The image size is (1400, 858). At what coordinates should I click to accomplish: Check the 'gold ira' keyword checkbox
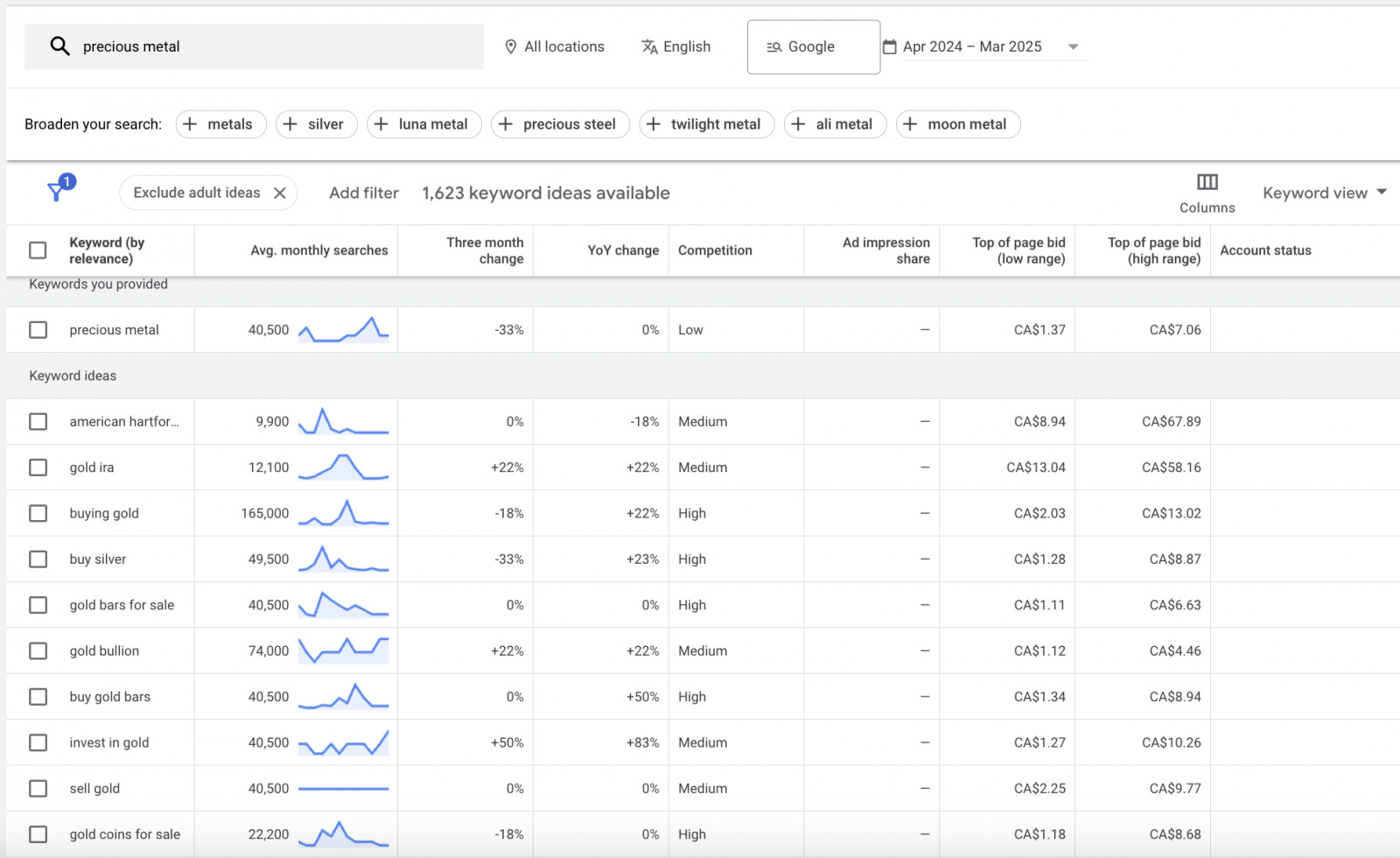[38, 468]
